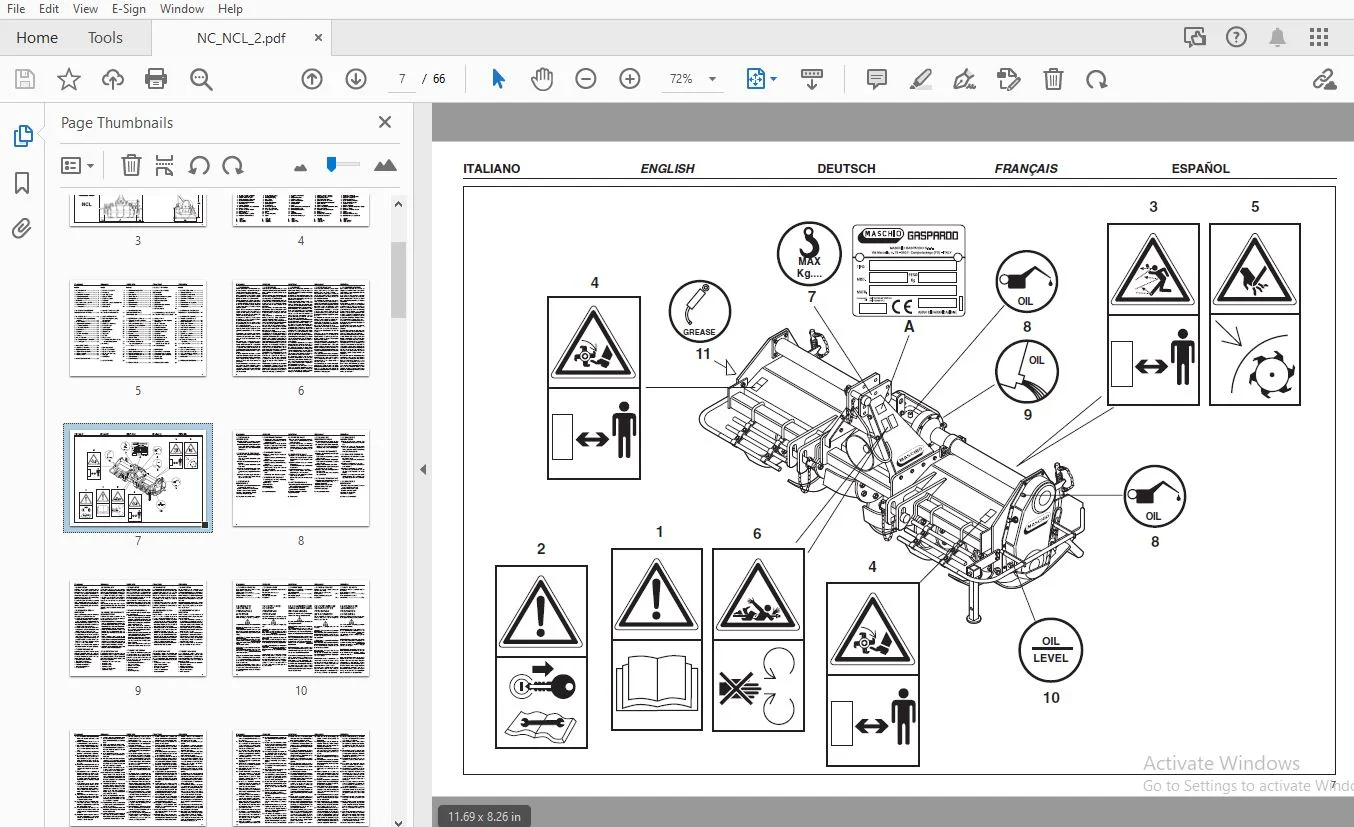The height and width of the screenshot is (827, 1354).
Task: Select the page 4 thumbnail
Action: 301,210
